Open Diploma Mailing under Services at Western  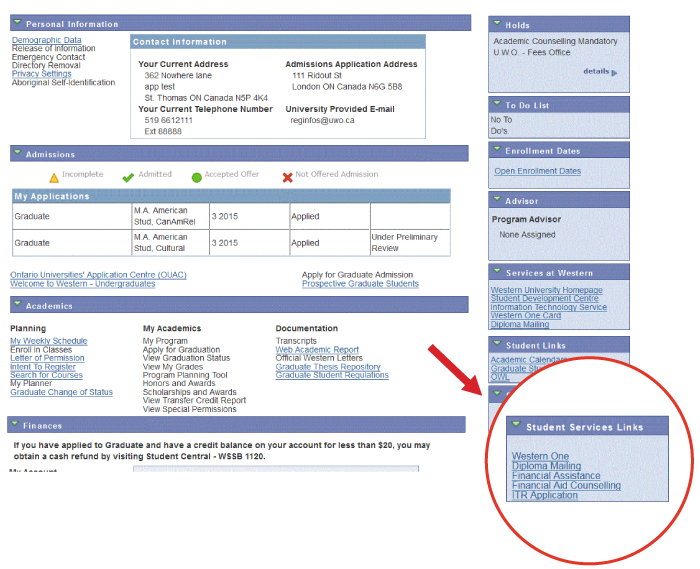tap(520, 324)
